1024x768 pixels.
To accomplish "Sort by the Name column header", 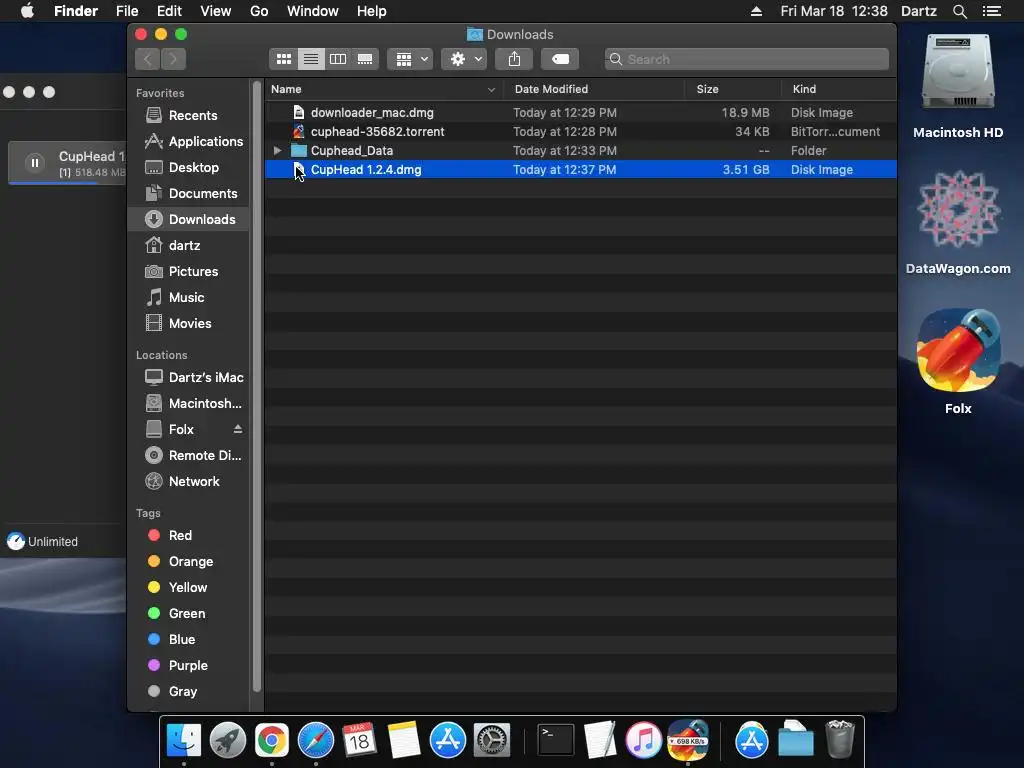I will [384, 89].
